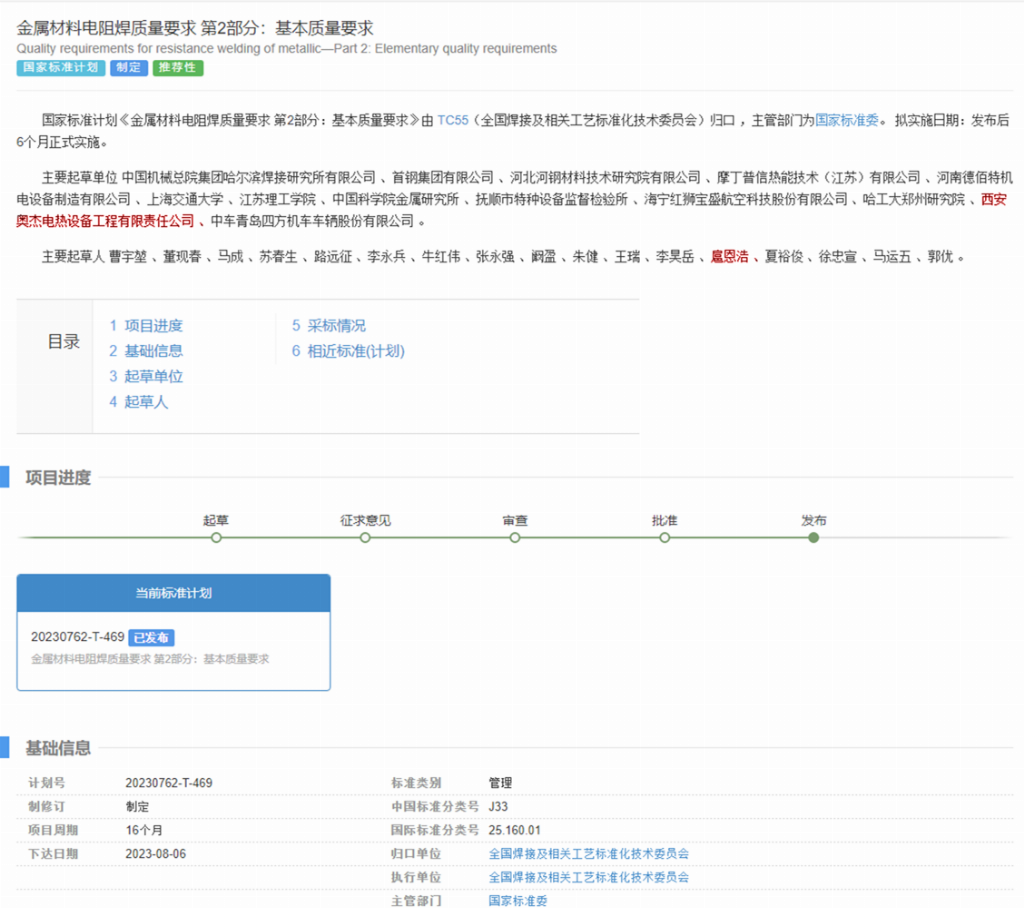Click the 起草 stage marker on timeline
Image resolution: width=1024 pixels, height=908 pixels.
tap(216, 538)
